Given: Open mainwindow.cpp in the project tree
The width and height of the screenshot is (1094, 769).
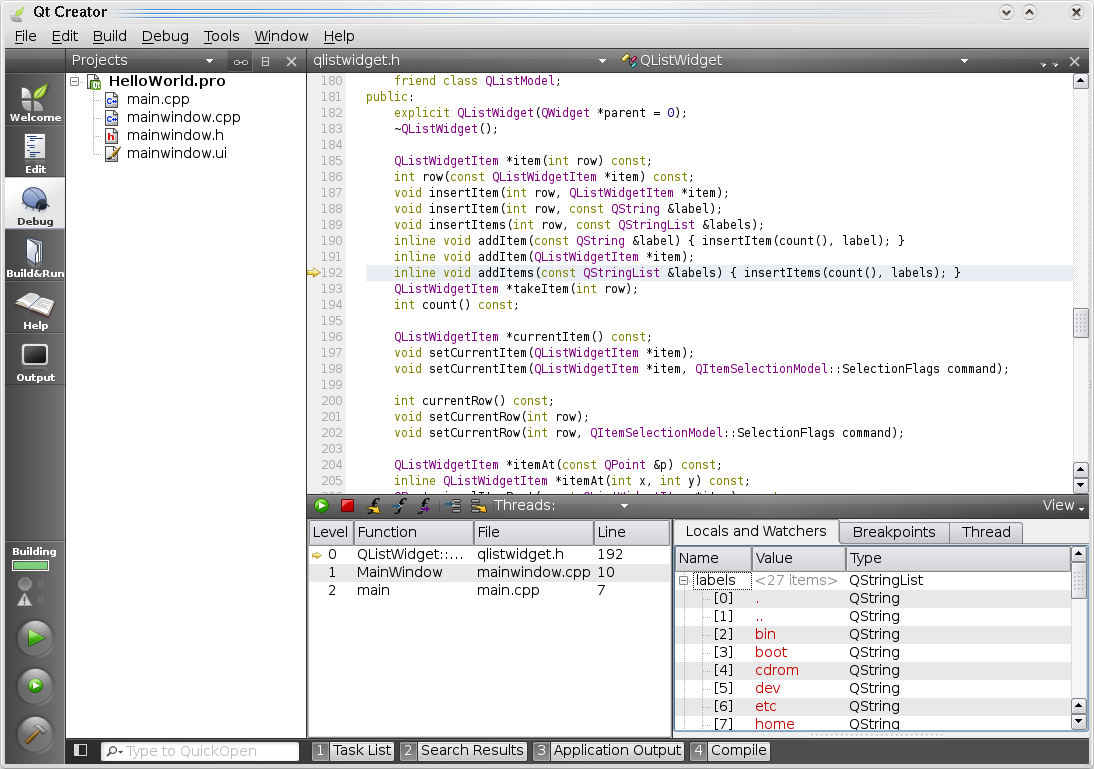Looking at the screenshot, I should tap(183, 117).
